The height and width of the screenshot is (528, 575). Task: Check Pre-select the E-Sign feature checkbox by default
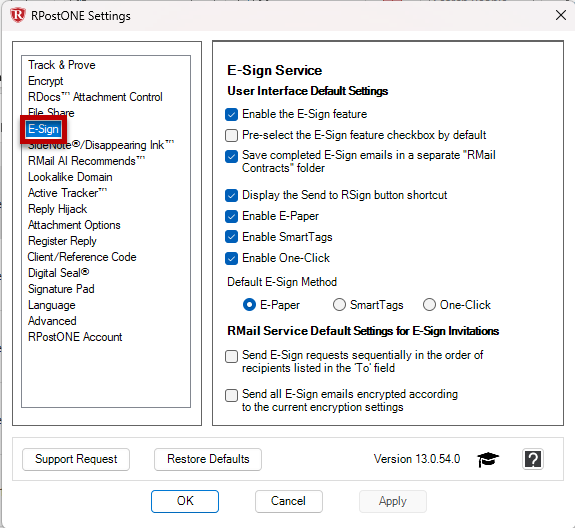click(x=231, y=135)
